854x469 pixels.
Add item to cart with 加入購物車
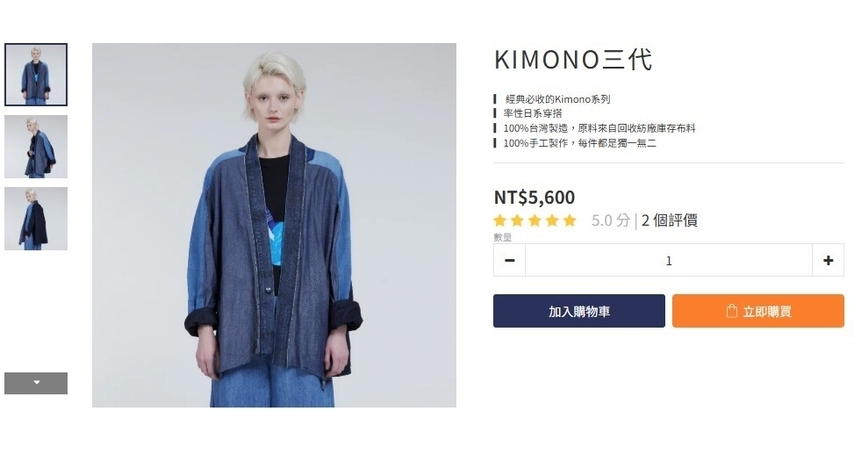tap(579, 311)
